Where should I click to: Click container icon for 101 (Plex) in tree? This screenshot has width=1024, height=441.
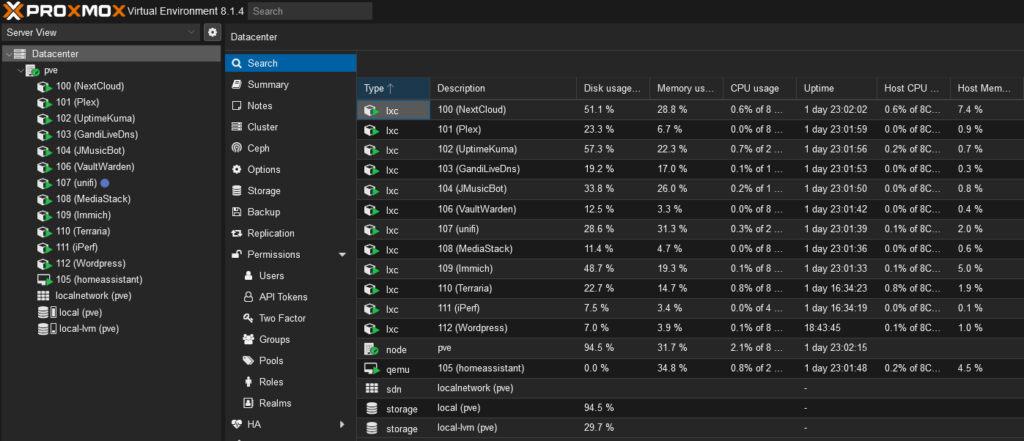tap(44, 103)
